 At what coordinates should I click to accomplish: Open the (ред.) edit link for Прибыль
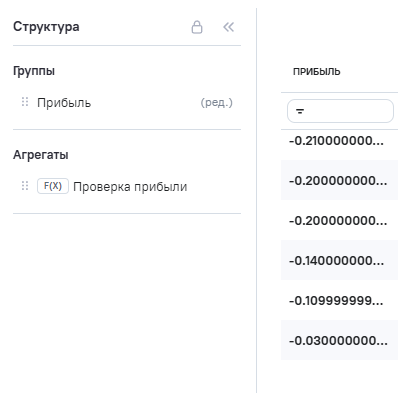pos(217,102)
